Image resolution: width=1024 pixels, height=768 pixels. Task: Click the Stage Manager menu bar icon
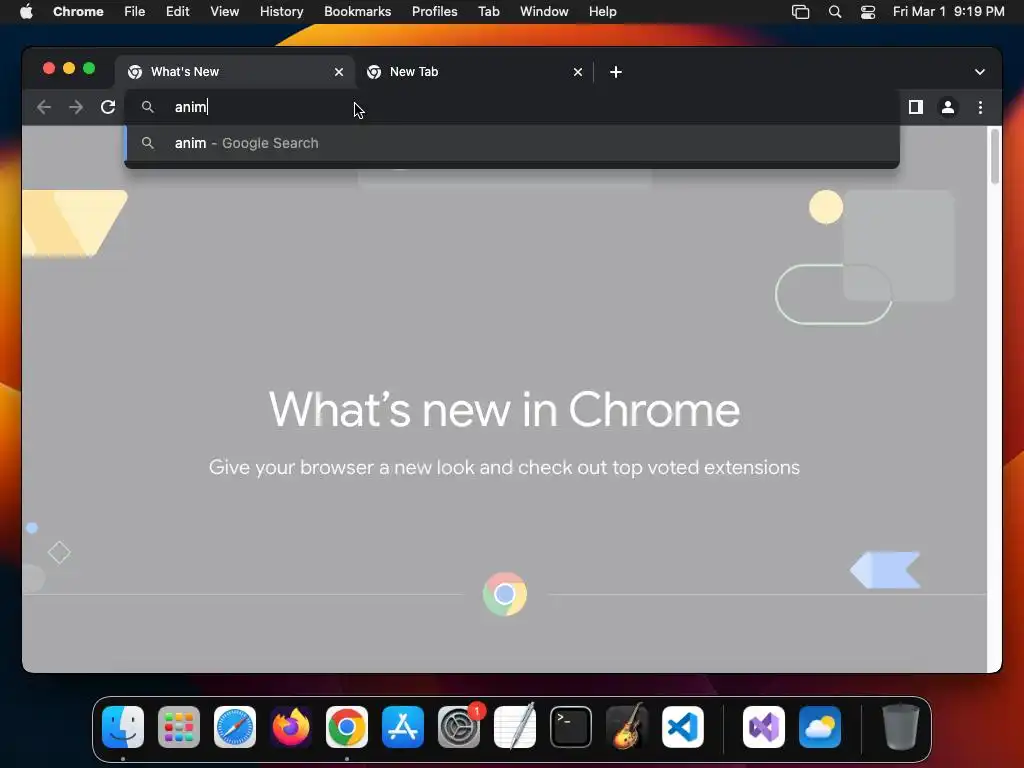coord(800,12)
